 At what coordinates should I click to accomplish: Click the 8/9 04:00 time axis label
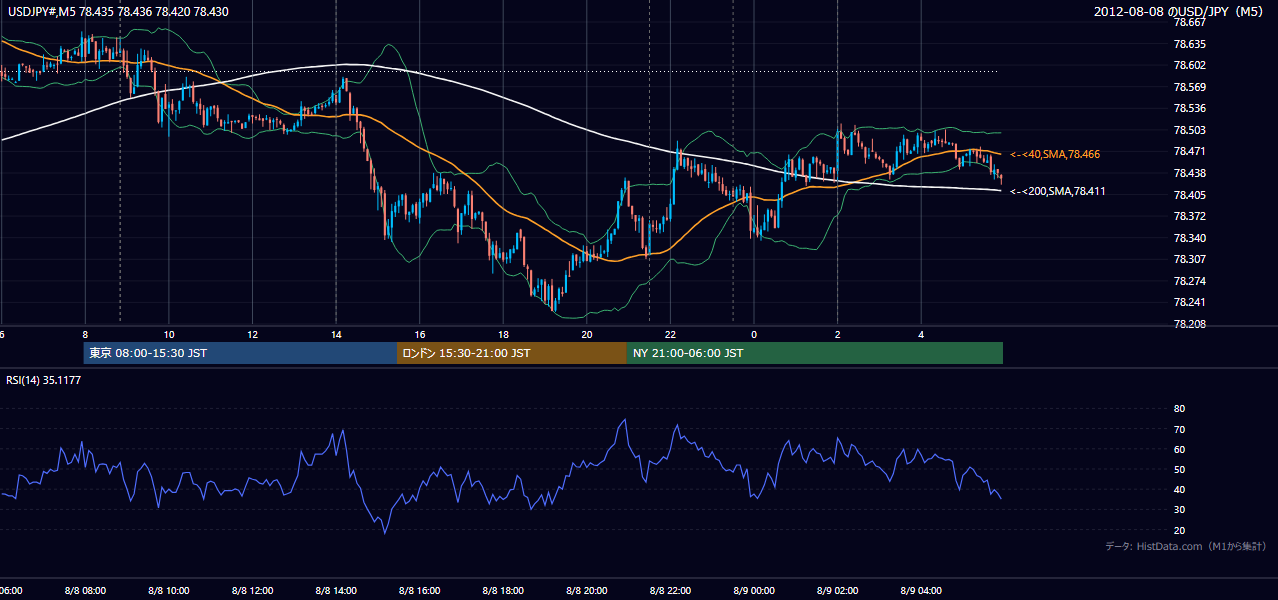coord(921,590)
